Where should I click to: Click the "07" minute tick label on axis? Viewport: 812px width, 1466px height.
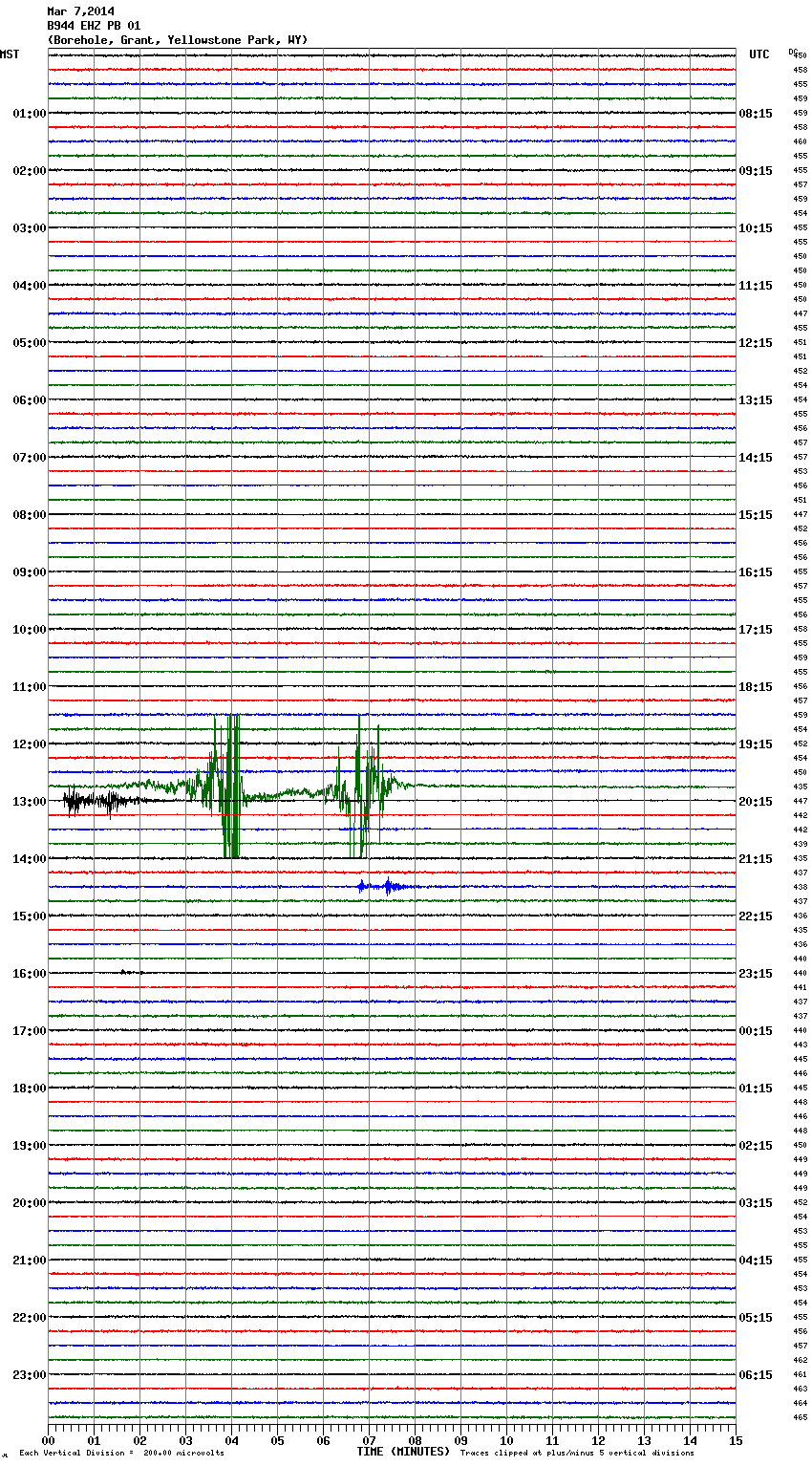(x=369, y=1440)
